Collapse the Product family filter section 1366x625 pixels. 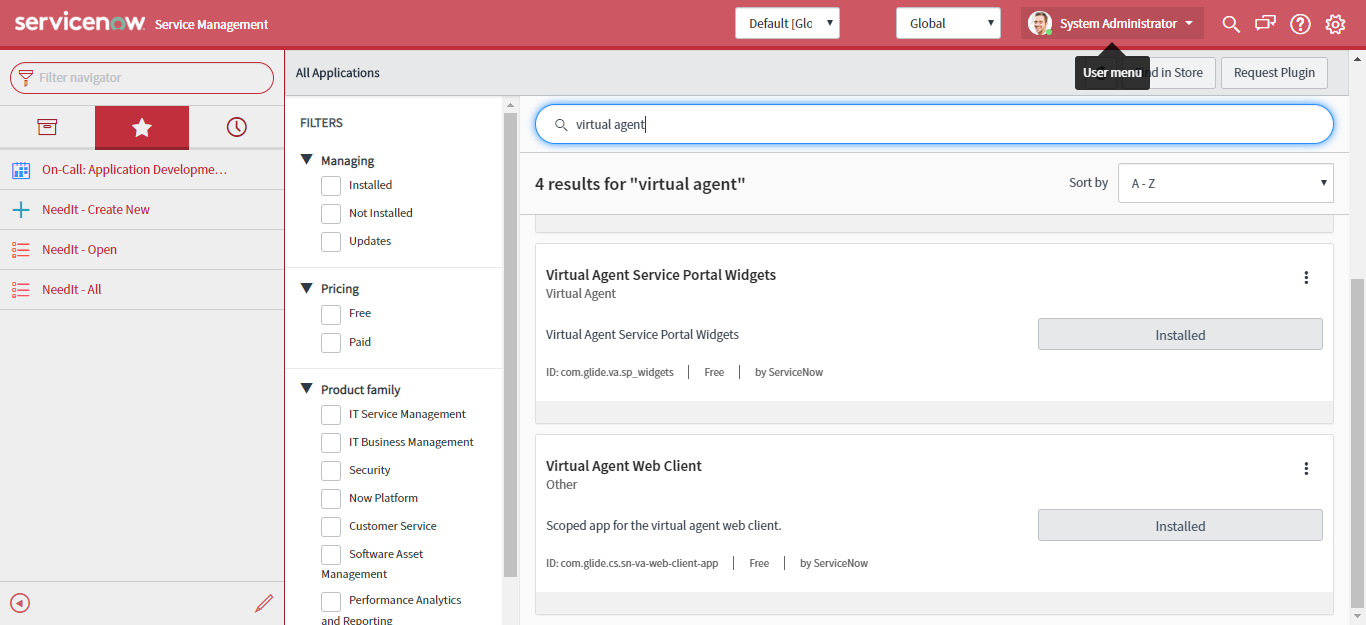click(307, 389)
